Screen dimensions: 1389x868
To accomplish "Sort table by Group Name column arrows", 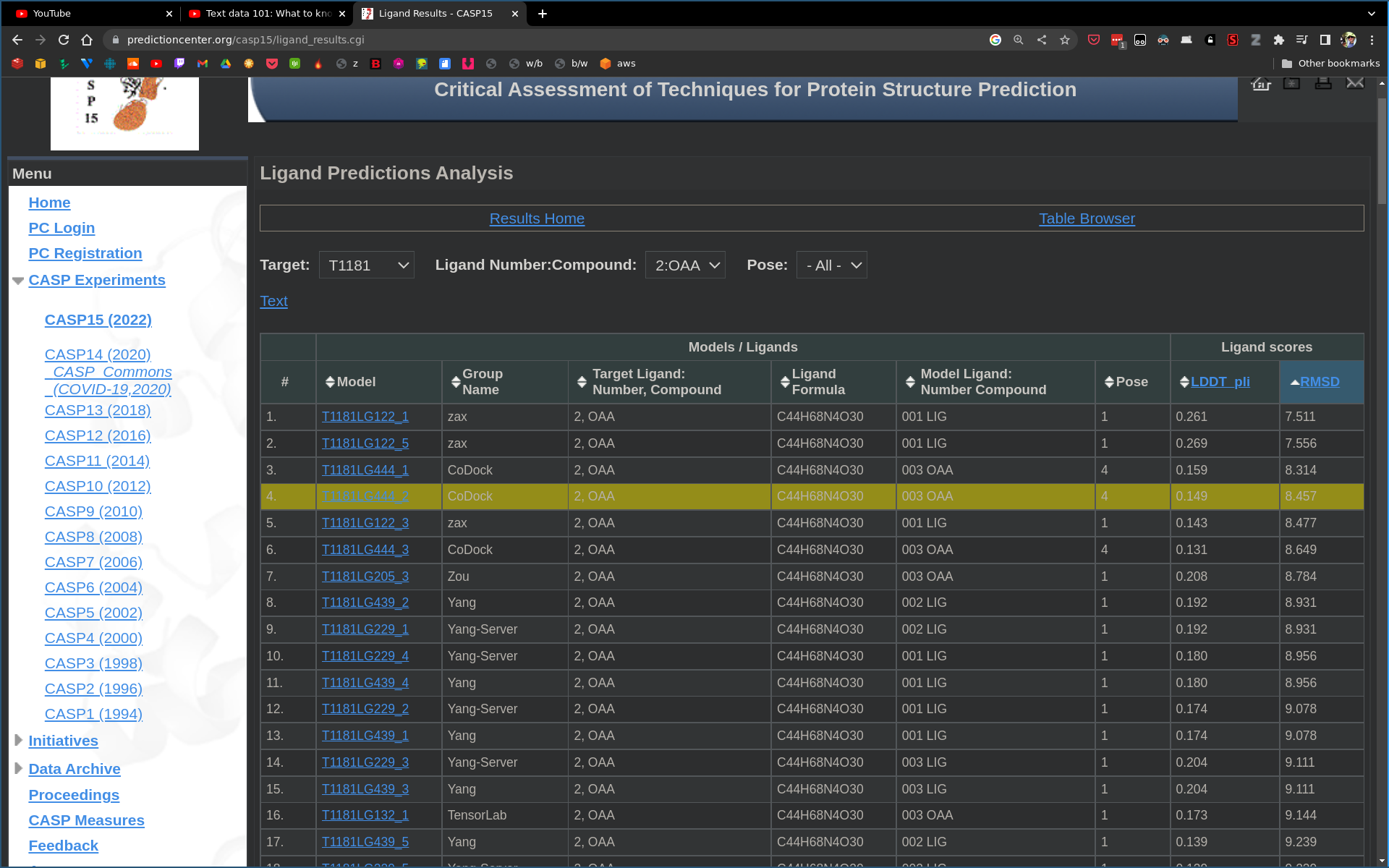I will (456, 382).
